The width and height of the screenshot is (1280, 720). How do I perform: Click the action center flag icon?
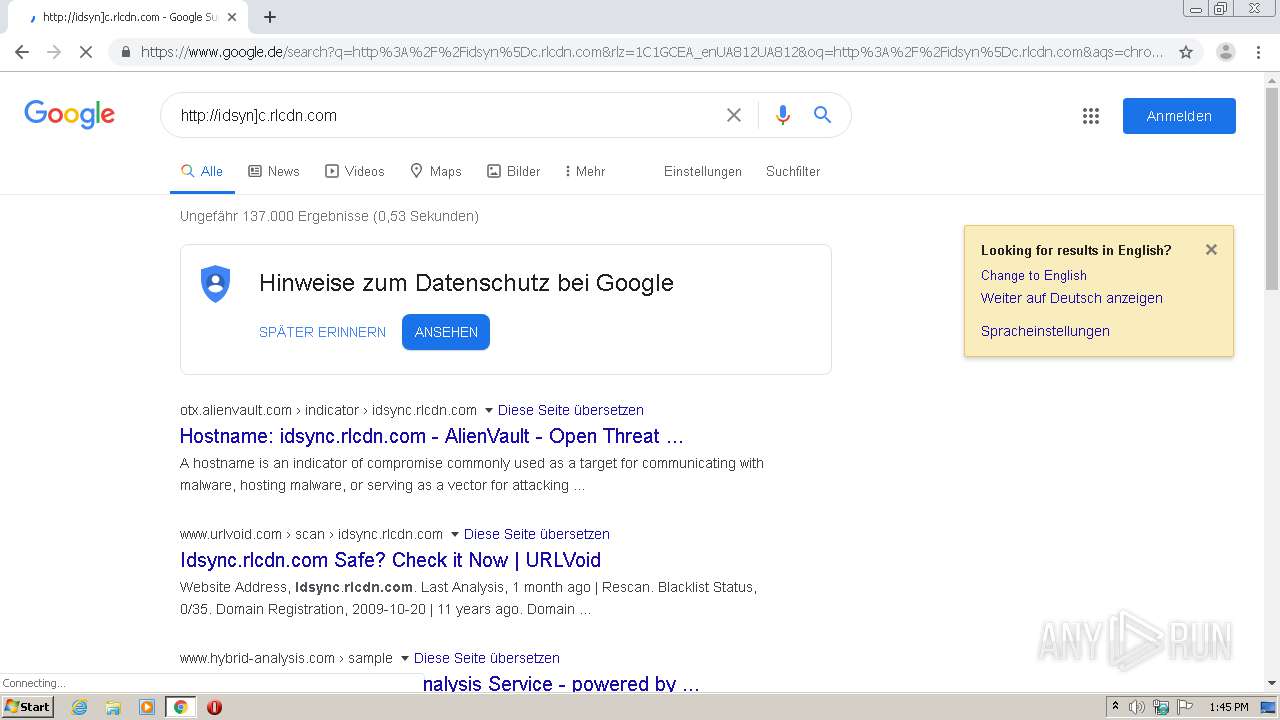pos(1184,707)
